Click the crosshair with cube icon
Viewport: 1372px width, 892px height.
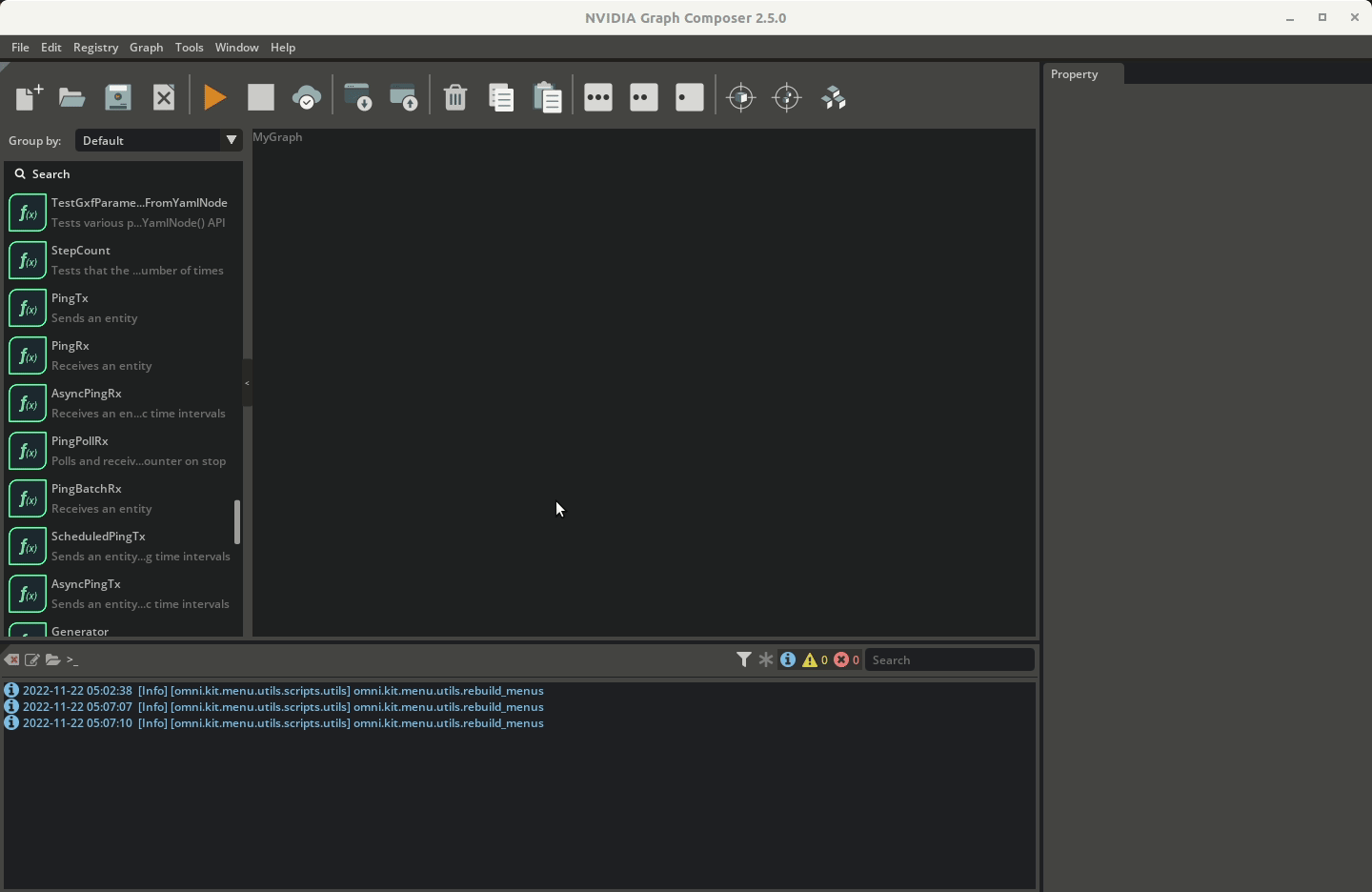coord(741,97)
